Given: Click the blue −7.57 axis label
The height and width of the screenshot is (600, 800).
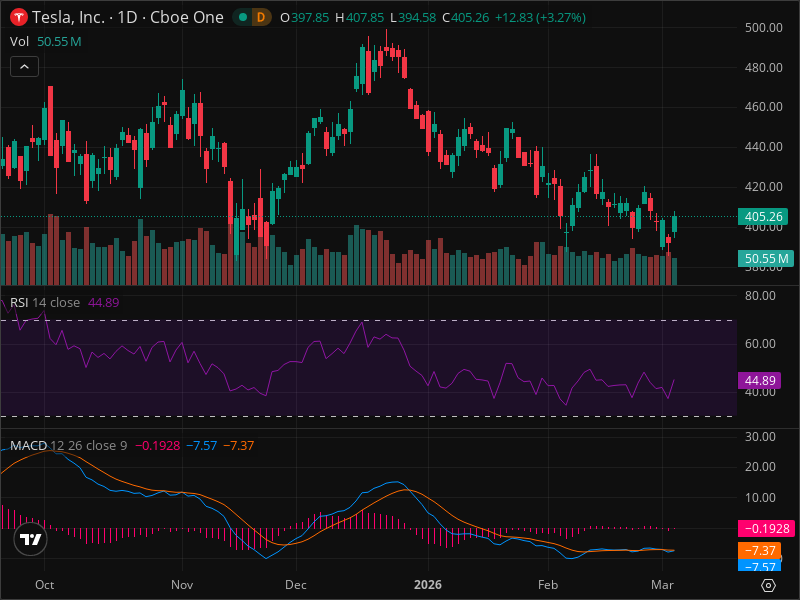Looking at the screenshot, I should pyautogui.click(x=760, y=565).
